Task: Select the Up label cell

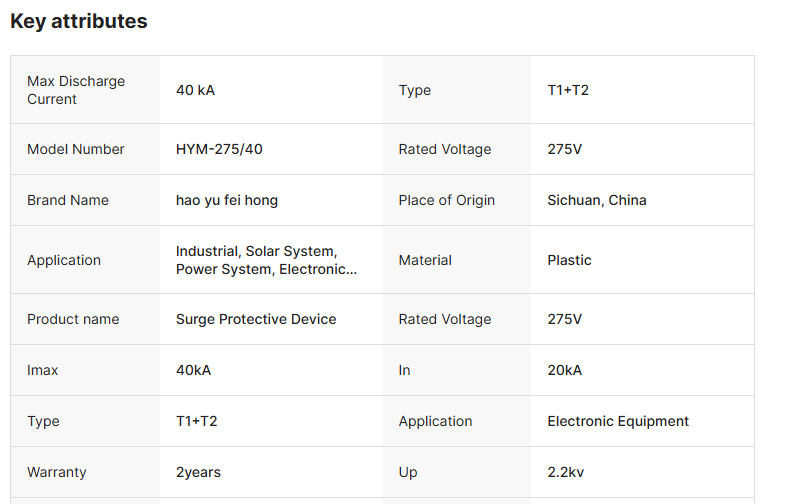Action: [x=408, y=472]
